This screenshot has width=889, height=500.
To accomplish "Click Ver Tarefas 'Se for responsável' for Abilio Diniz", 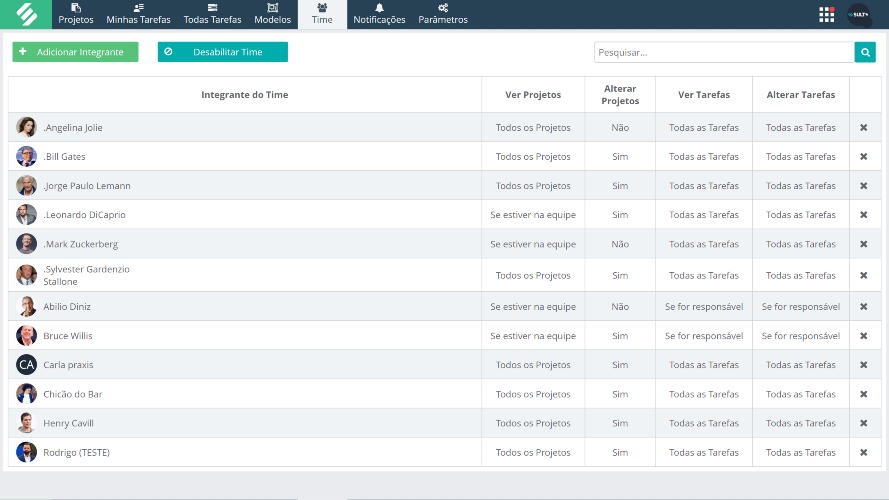I will [x=704, y=307].
